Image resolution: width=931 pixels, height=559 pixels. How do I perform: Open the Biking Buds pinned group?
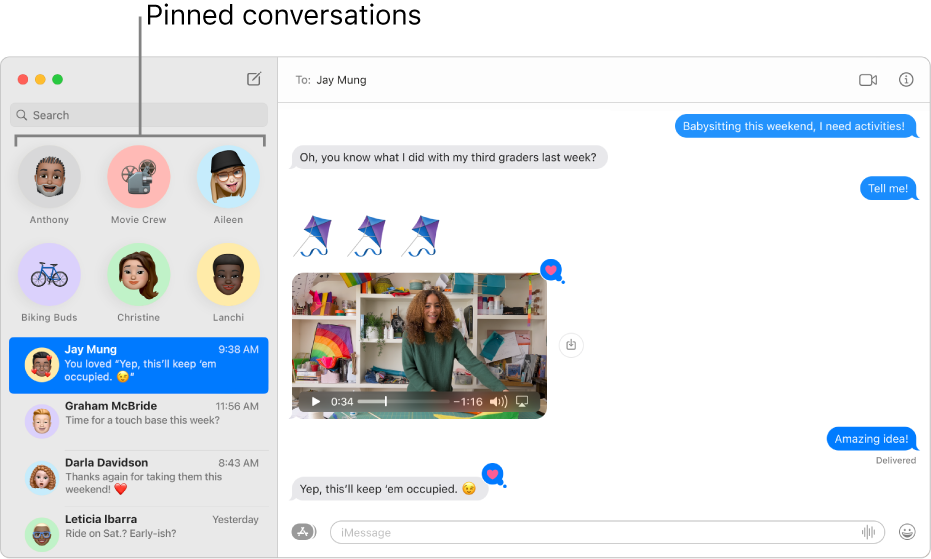49,283
